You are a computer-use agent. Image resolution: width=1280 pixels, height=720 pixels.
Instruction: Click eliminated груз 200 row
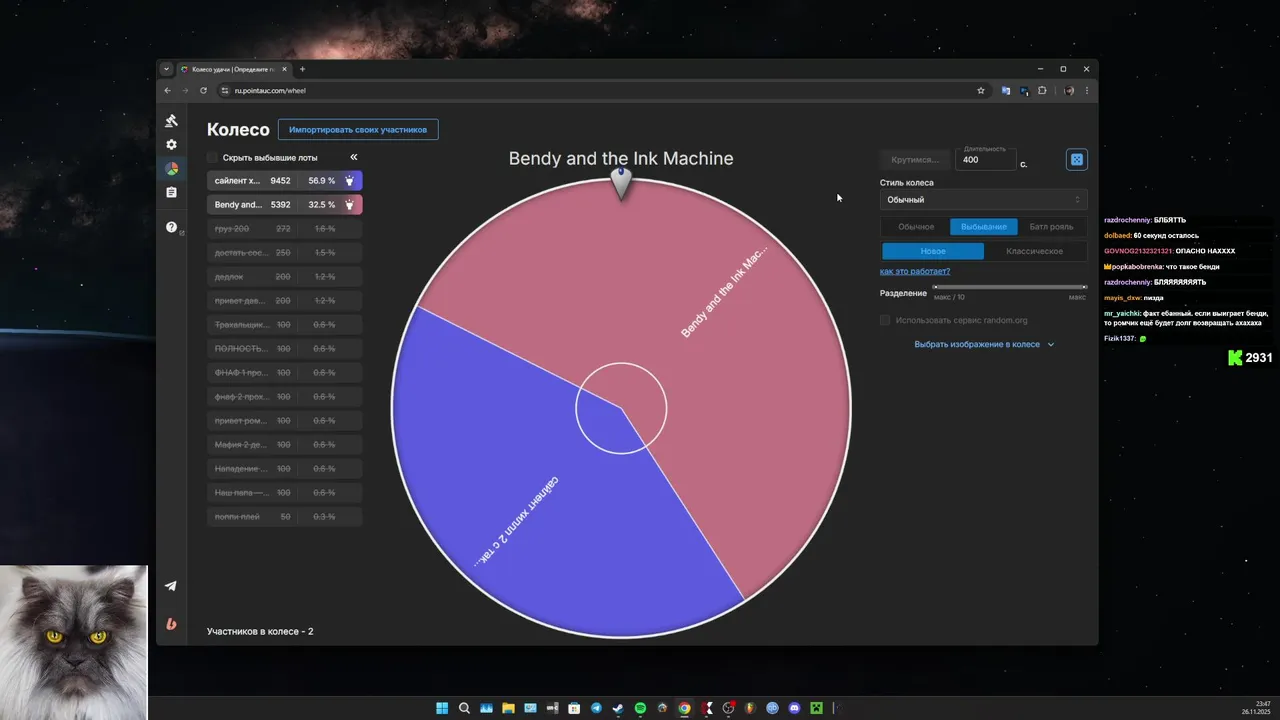click(x=285, y=229)
